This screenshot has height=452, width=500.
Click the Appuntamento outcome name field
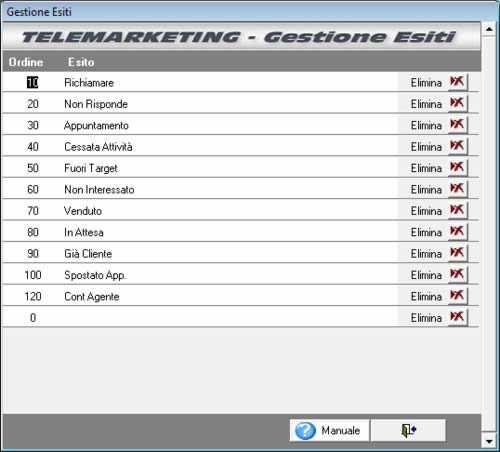230,125
